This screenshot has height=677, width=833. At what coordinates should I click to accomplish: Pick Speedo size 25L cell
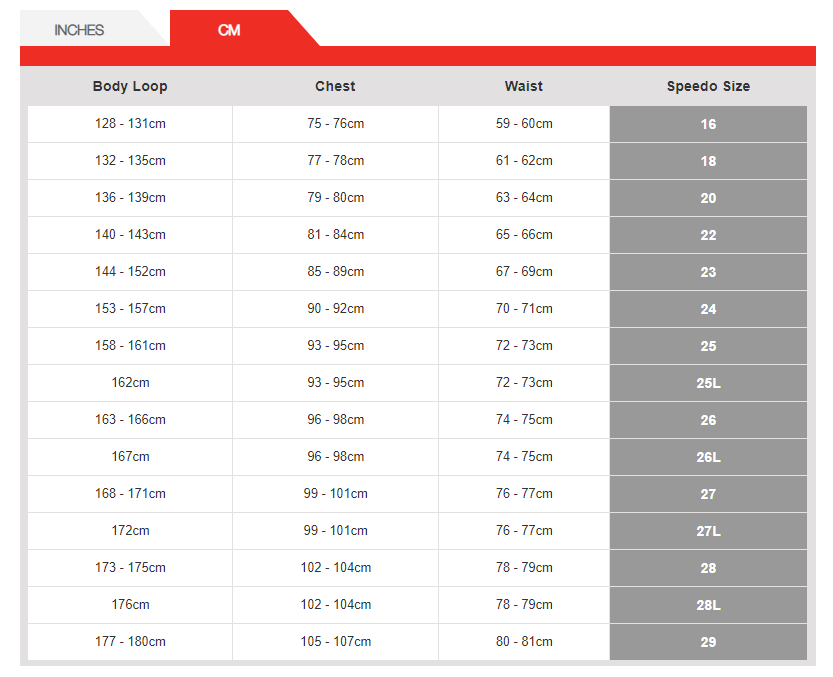708,383
